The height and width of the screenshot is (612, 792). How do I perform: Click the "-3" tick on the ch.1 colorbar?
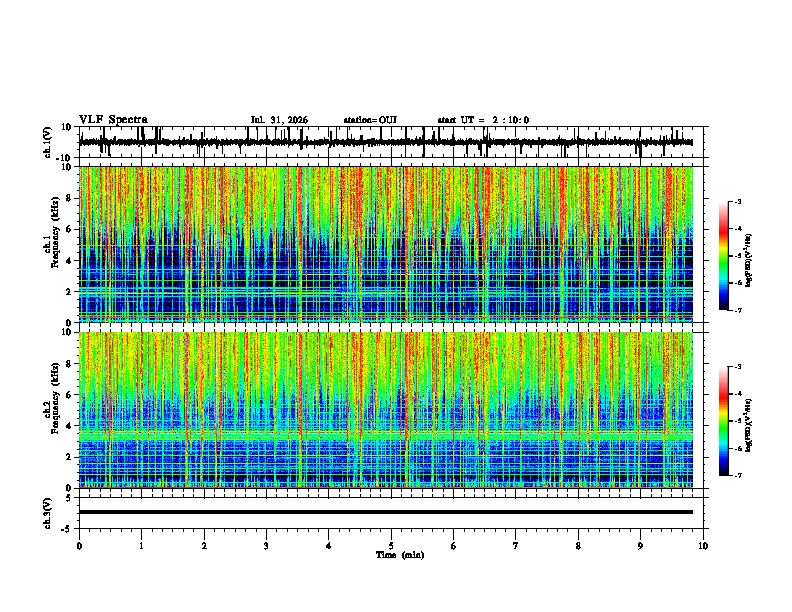tap(737, 201)
